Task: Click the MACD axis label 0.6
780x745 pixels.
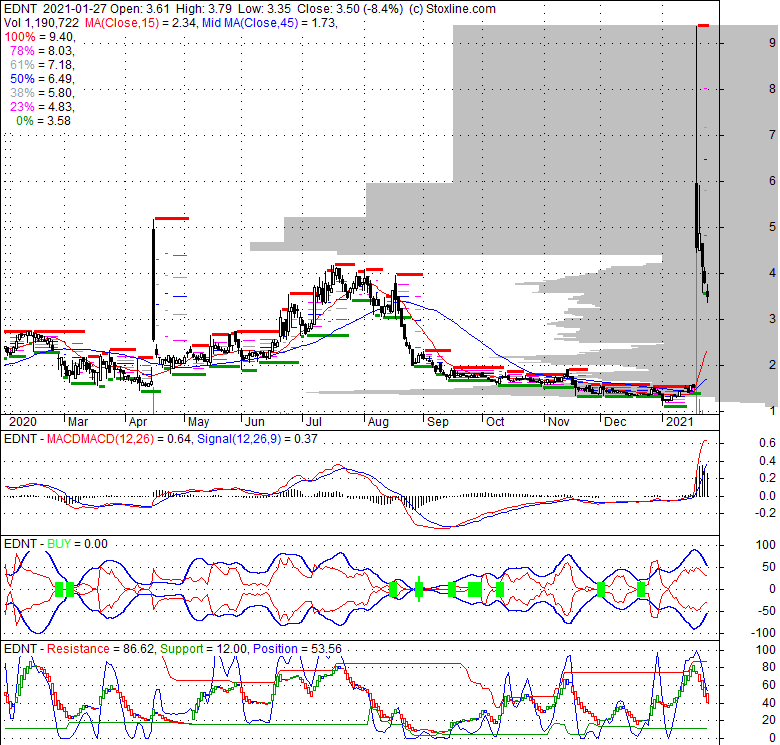Action: (x=768, y=443)
